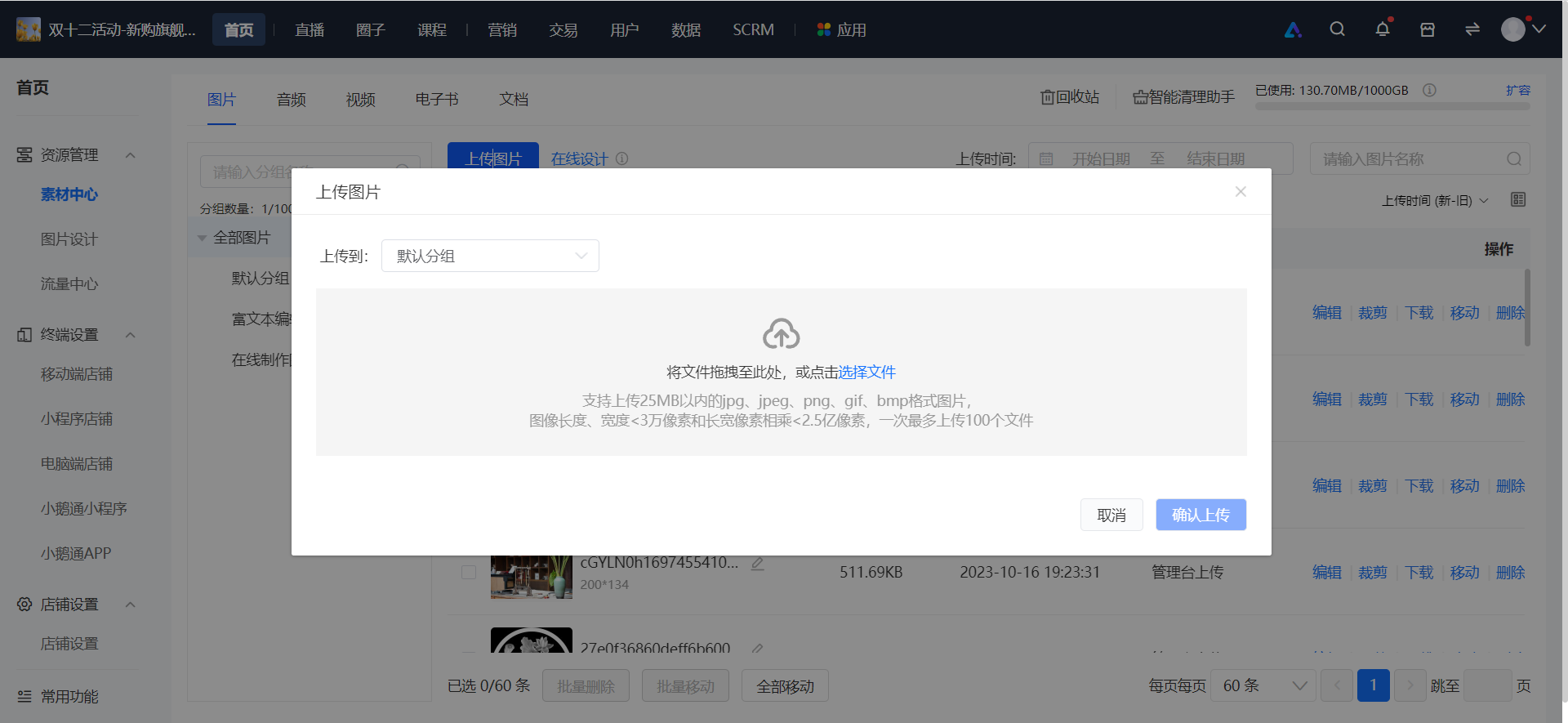Click the switch arrows icon in the top bar

pos(1472,29)
